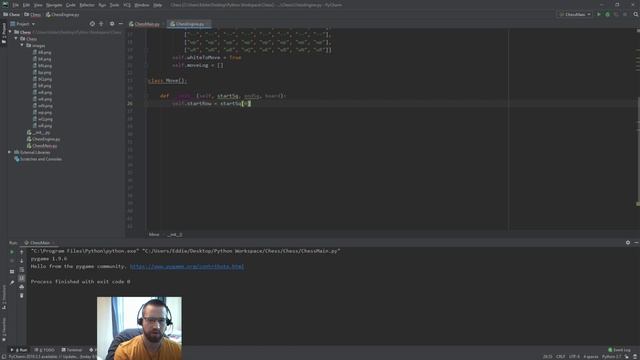Click the line separator CRLF status bar entry
Image resolution: width=640 pixels, height=360 pixels.
pyautogui.click(x=560, y=356)
